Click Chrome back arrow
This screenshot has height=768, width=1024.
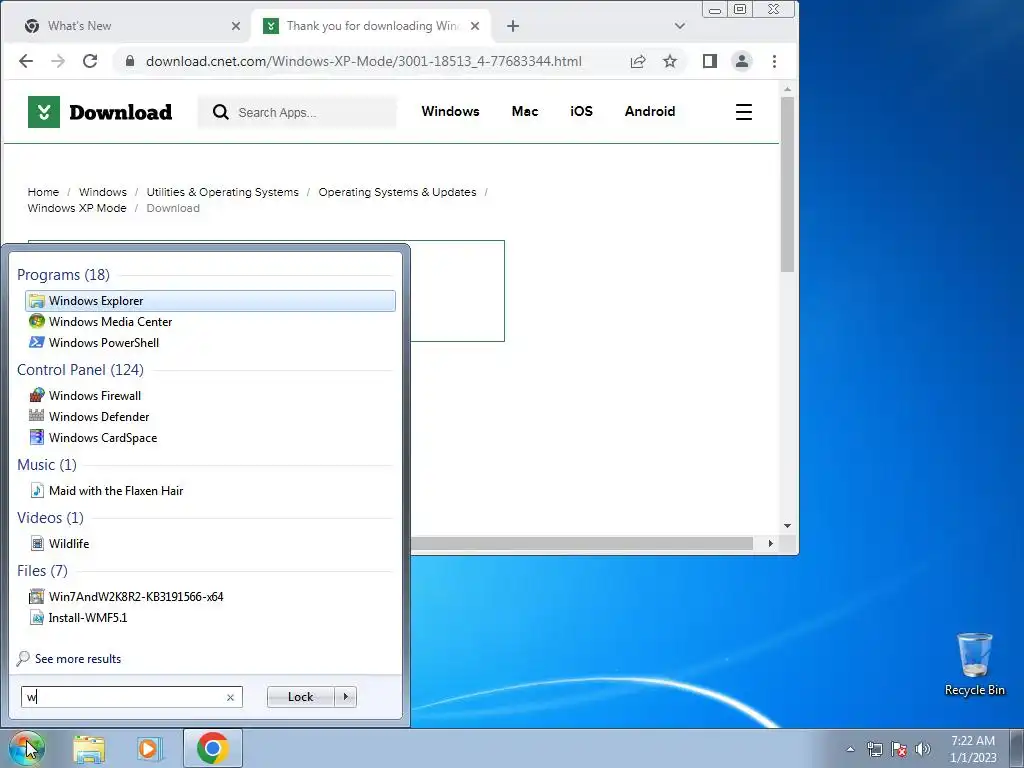click(x=25, y=61)
